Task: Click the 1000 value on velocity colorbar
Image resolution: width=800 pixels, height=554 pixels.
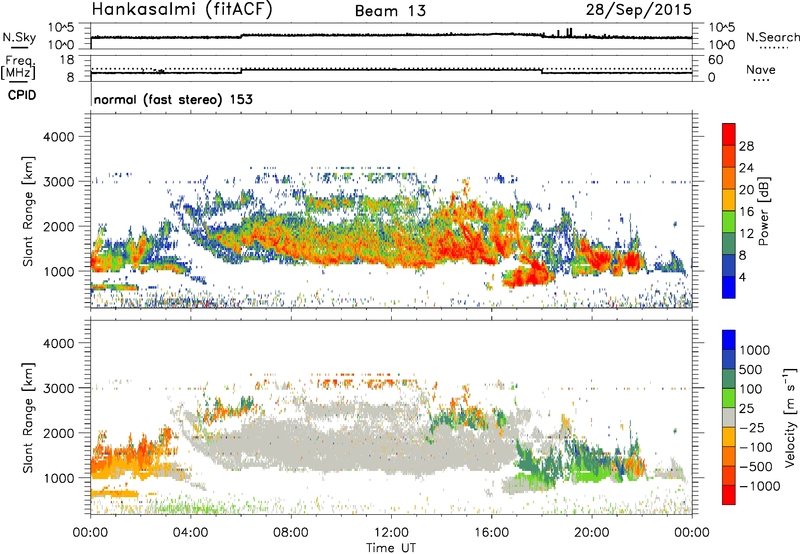Action: [755, 350]
